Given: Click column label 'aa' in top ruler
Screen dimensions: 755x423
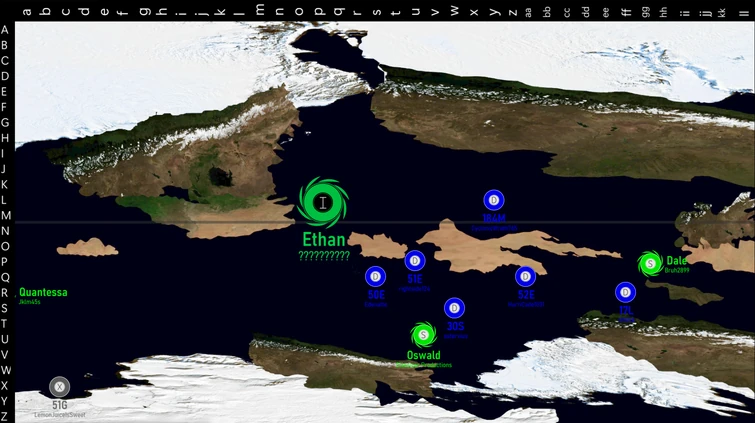Looking at the screenshot, I should point(528,13).
